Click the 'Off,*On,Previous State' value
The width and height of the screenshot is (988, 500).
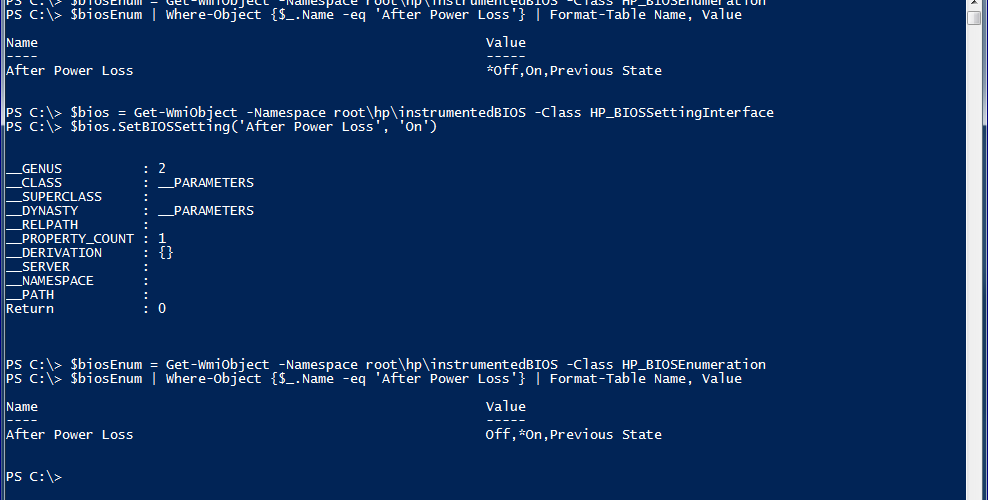point(573,435)
